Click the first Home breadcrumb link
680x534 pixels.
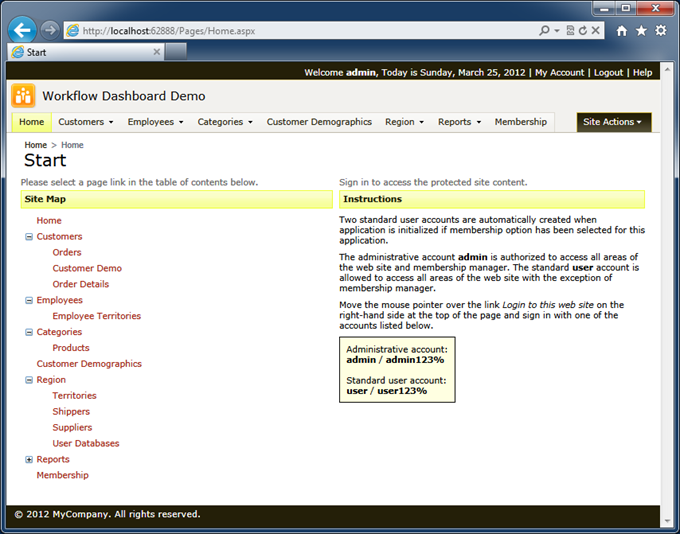click(x=36, y=145)
